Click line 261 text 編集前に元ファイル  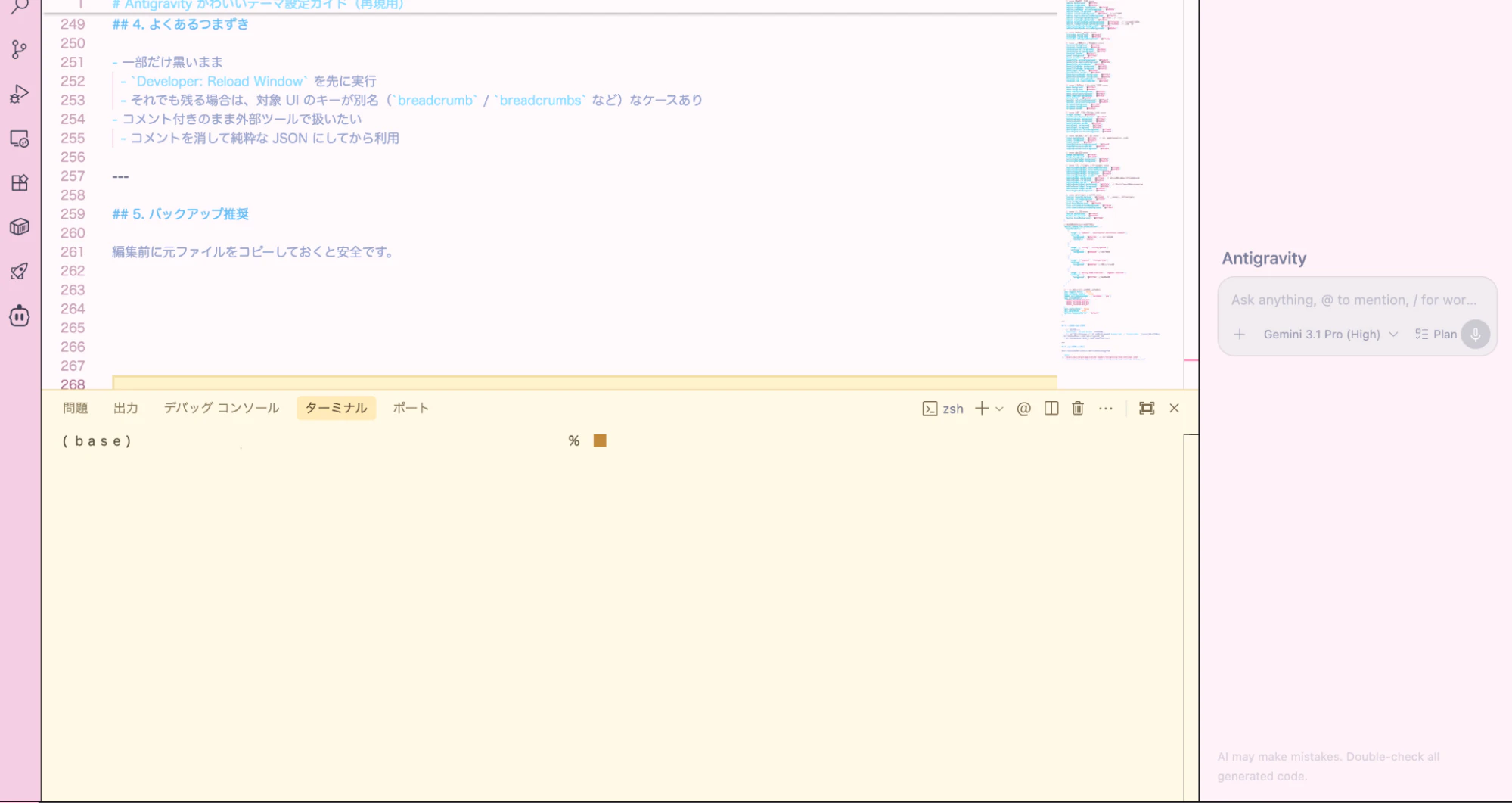point(253,252)
